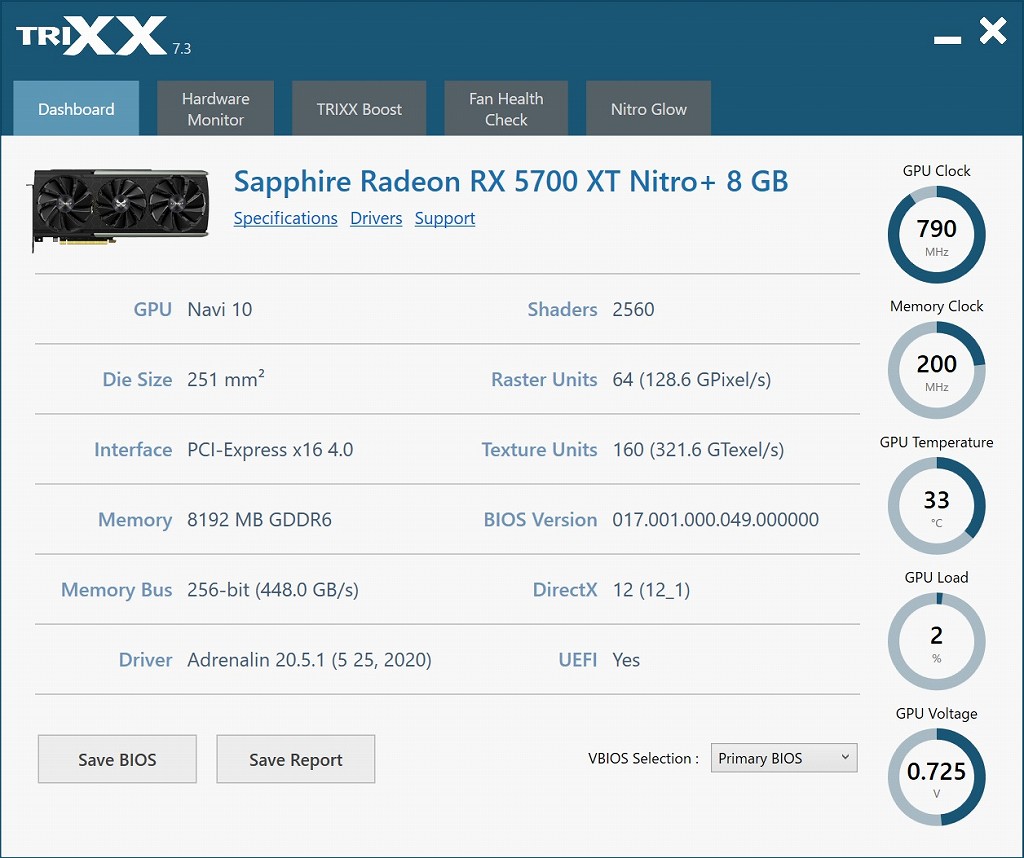Click the GPU Voltage gauge

936,777
